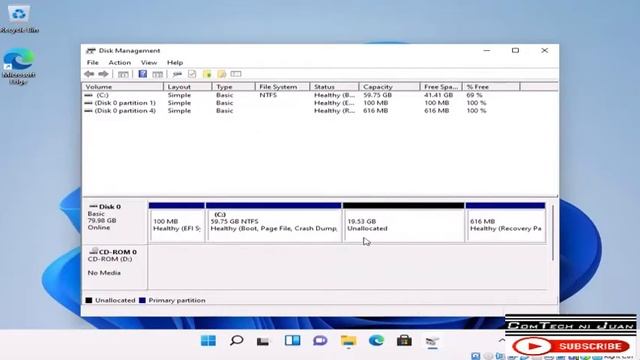This screenshot has height=360, width=640.
Task: Click the NTFS file system cell
Action: coord(268,95)
